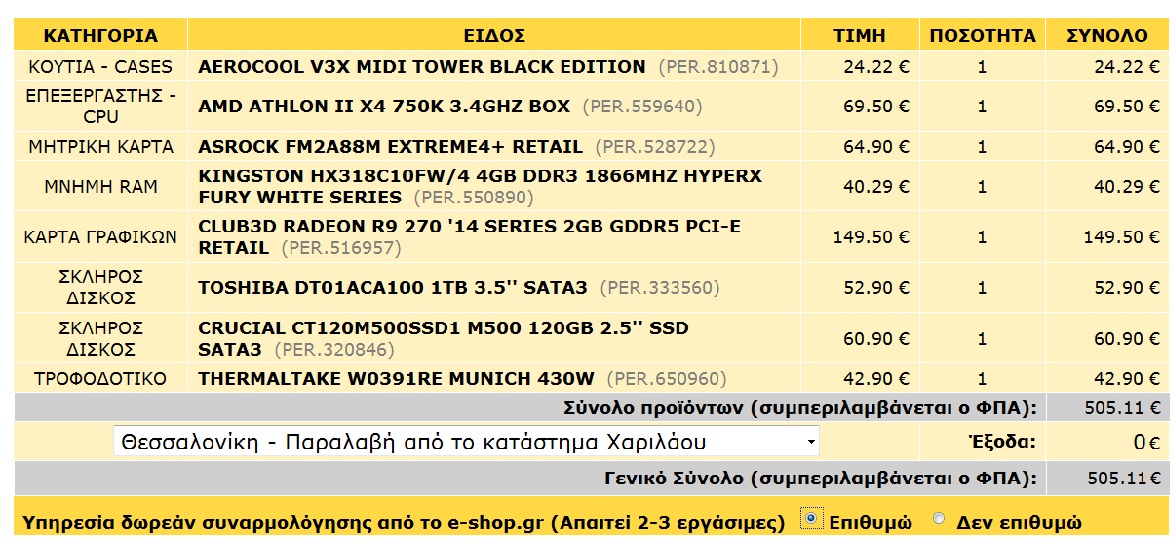The image size is (1176, 560).
Task: Click the 52.90 € price in ΤΙΜΗ column
Action: [x=876, y=287]
